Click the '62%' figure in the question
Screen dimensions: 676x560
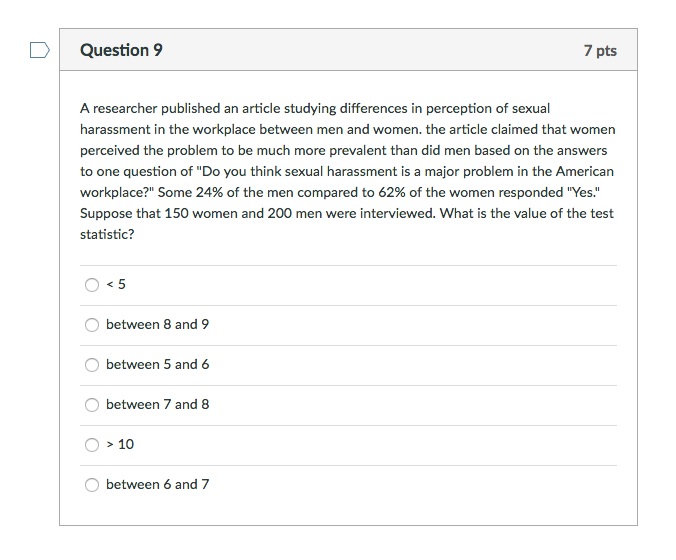[x=392, y=192]
